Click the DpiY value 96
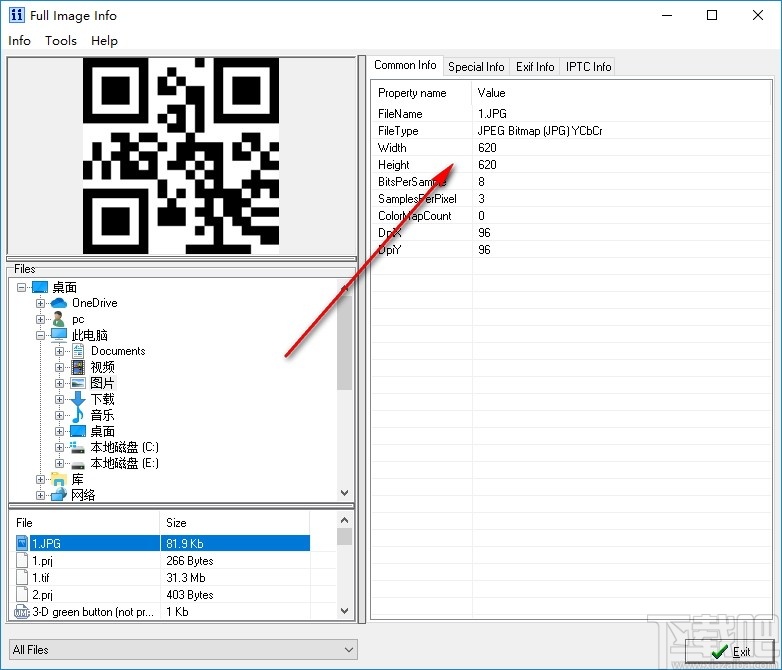 click(x=484, y=249)
